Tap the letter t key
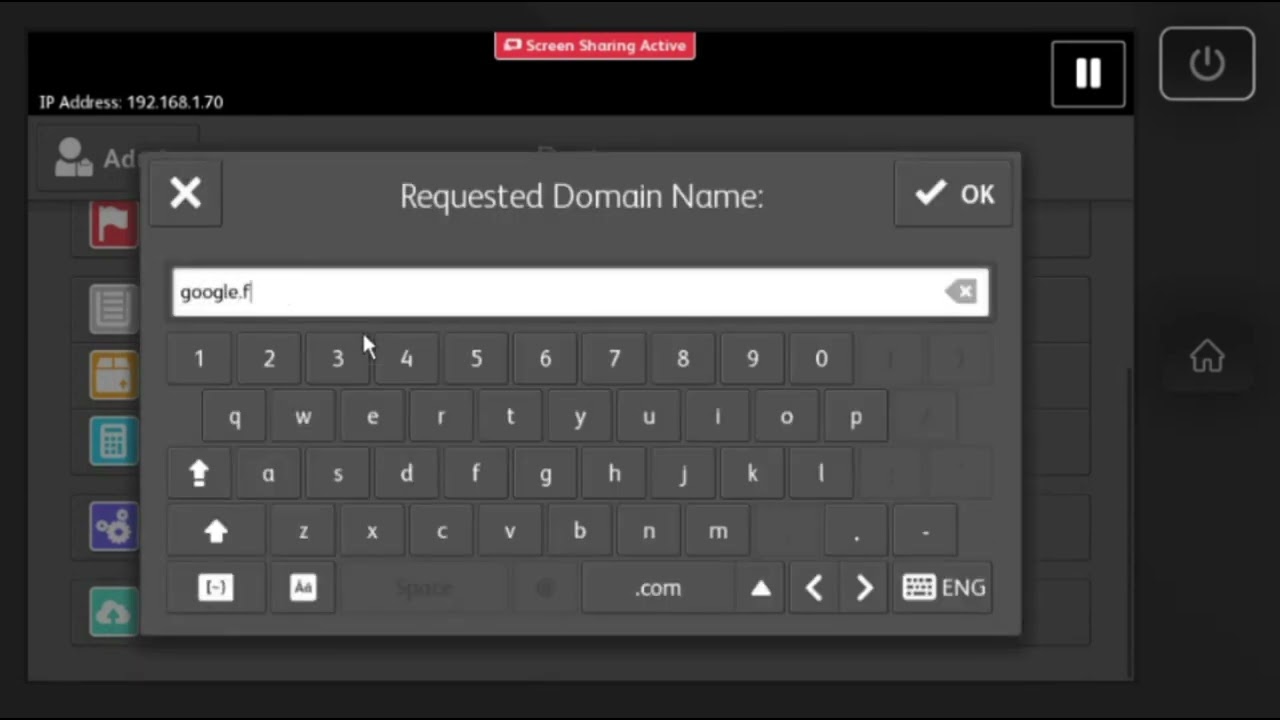Image resolution: width=1280 pixels, height=720 pixels. (510, 417)
